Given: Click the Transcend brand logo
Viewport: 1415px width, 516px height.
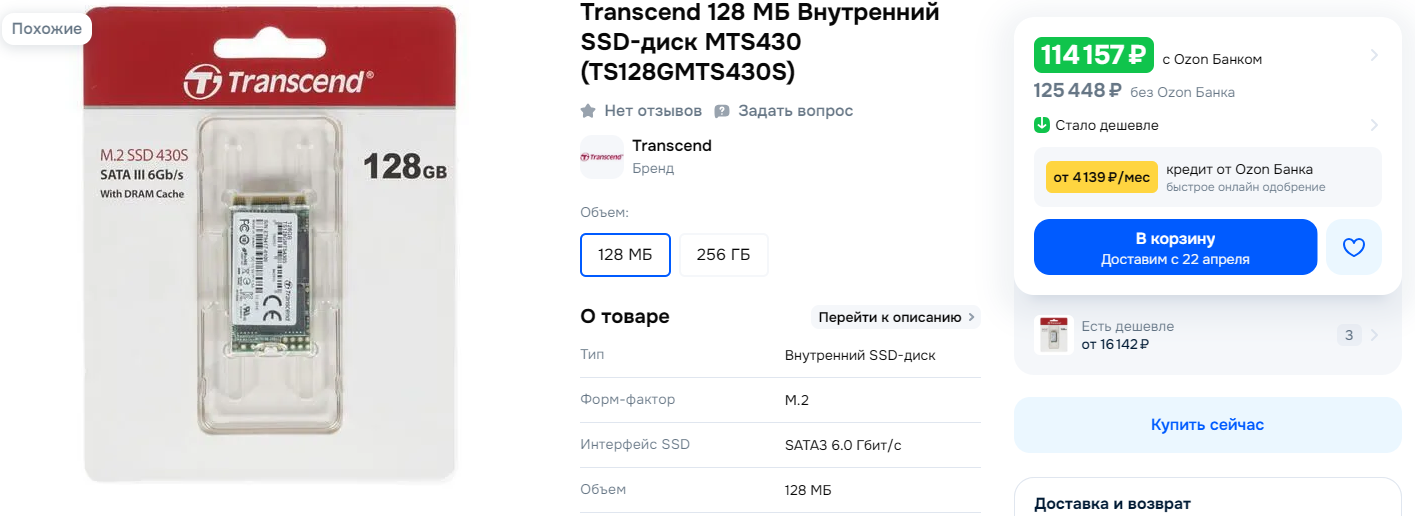Looking at the screenshot, I should pos(602,157).
